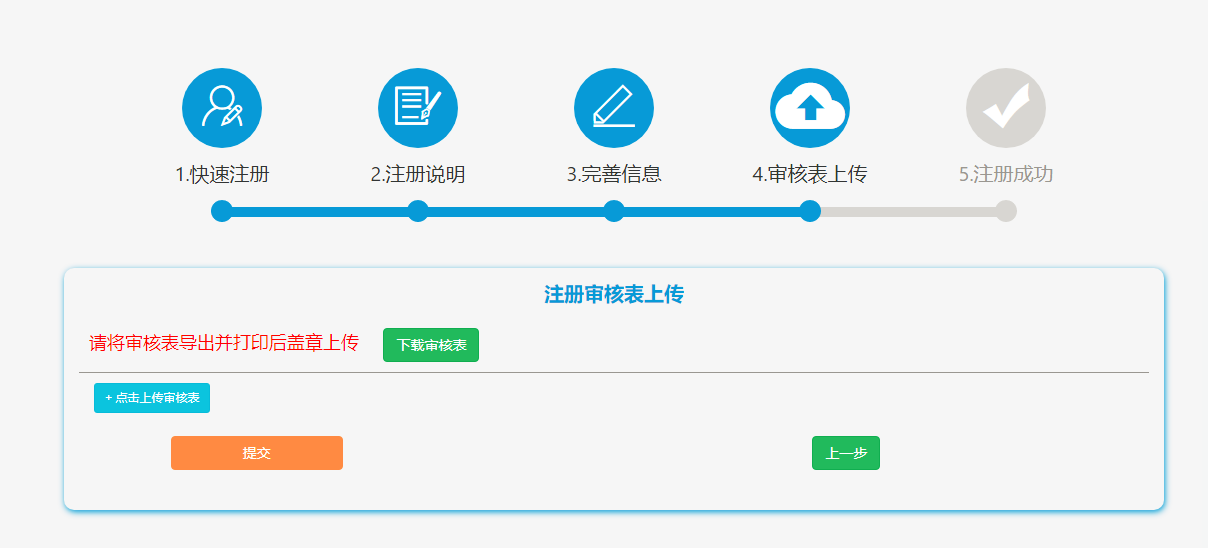Click the cloud upload step icon

[810, 108]
